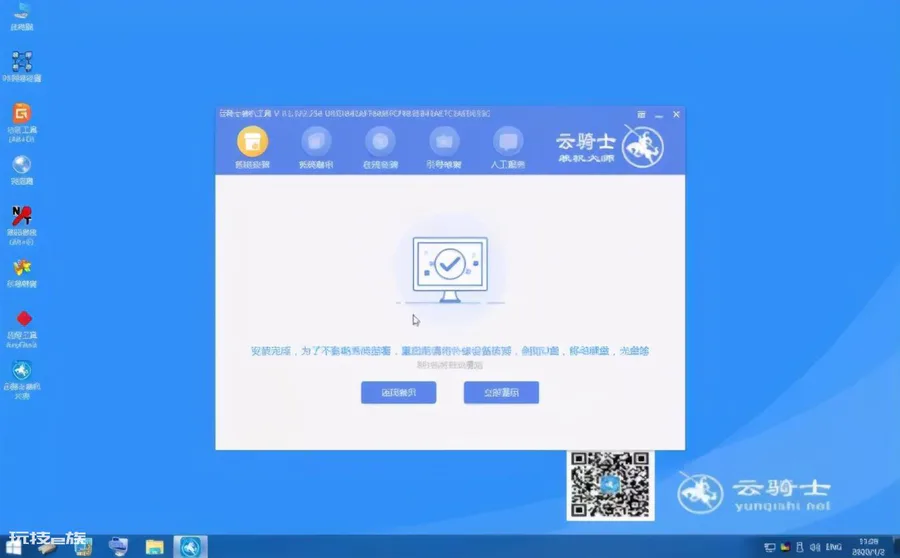Click the ENG input language indicator

pos(833,547)
